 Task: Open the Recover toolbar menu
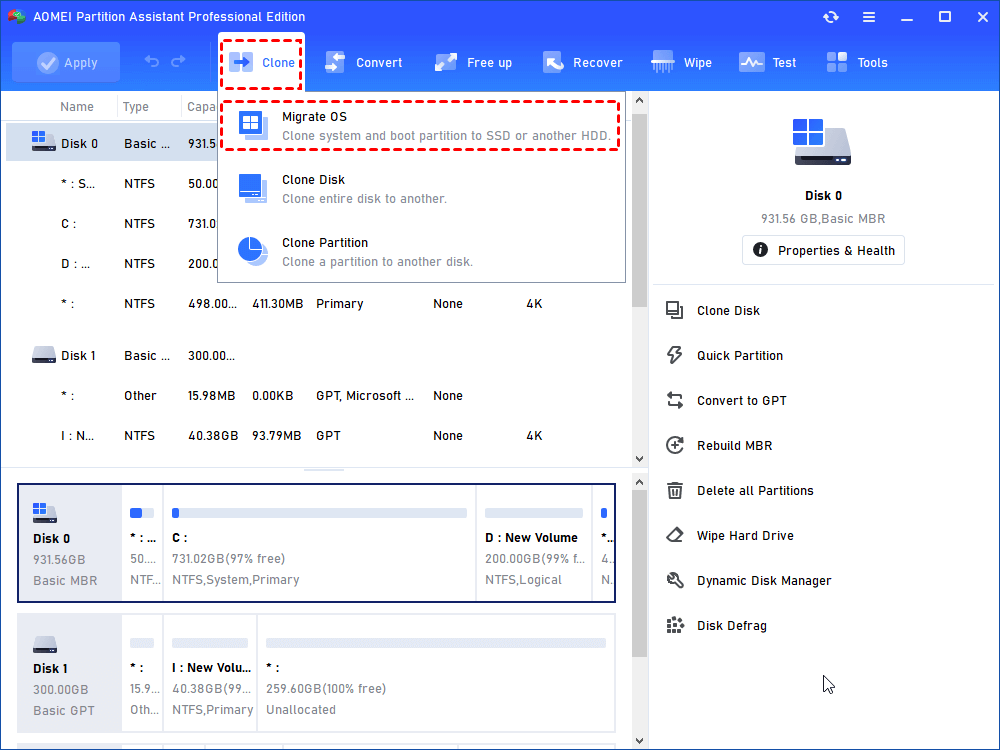[x=582, y=62]
